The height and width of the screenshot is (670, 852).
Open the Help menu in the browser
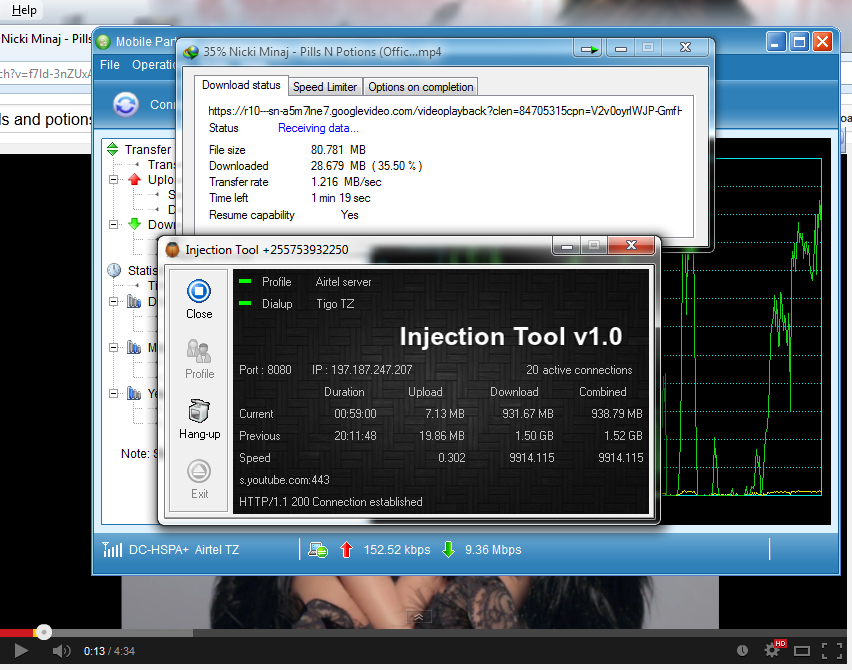coord(24,10)
